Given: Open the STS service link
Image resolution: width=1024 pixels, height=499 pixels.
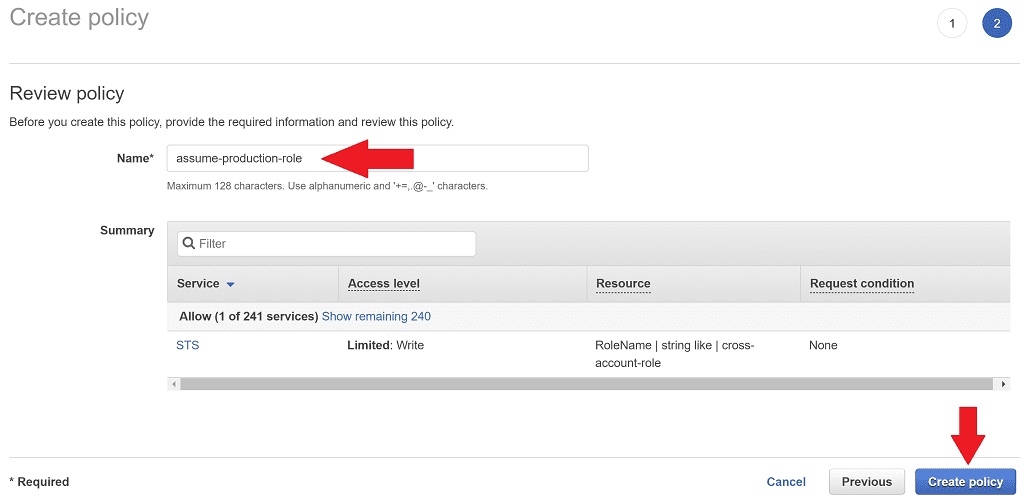Looking at the screenshot, I should pyautogui.click(x=187, y=345).
